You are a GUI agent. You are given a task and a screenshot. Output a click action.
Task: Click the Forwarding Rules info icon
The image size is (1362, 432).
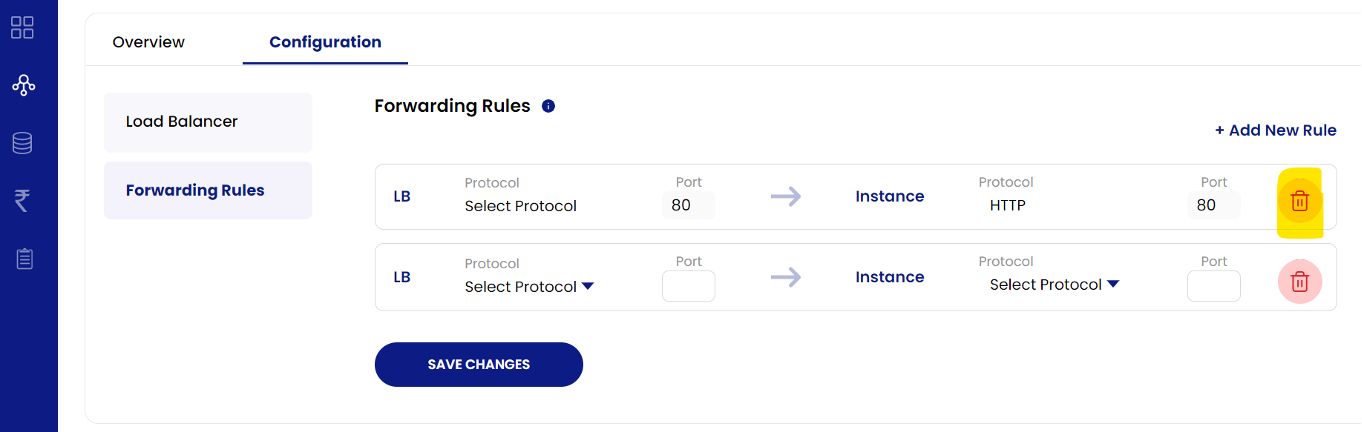(548, 106)
